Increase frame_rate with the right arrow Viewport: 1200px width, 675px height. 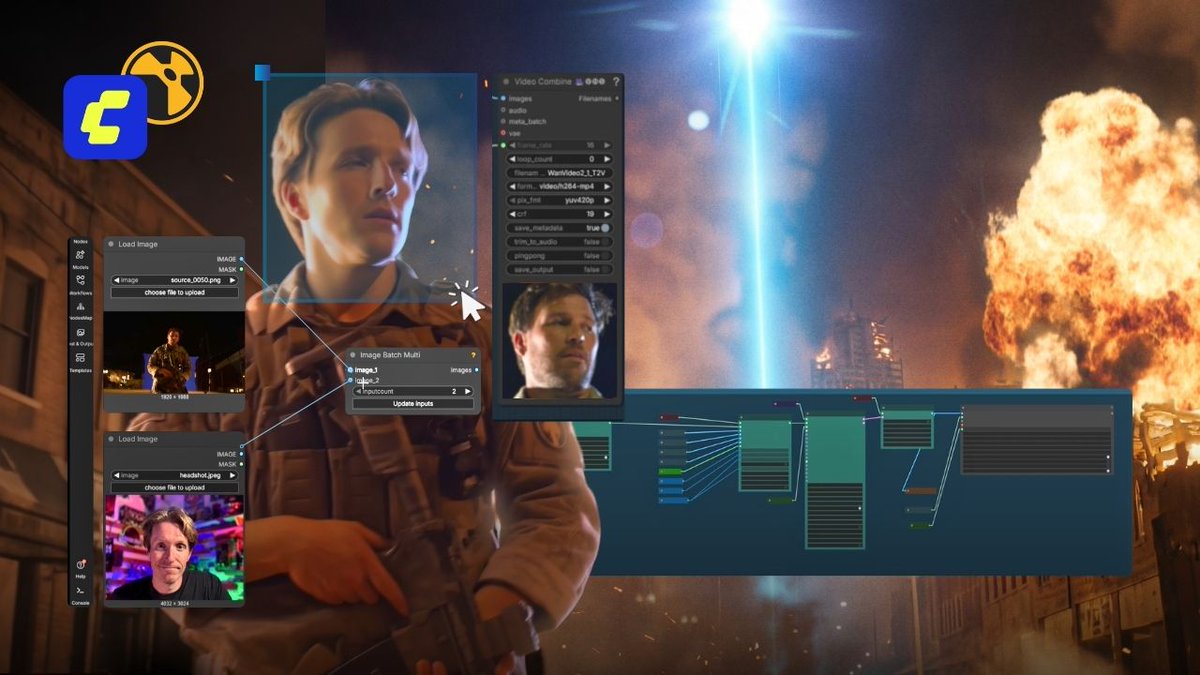pyautogui.click(x=607, y=145)
